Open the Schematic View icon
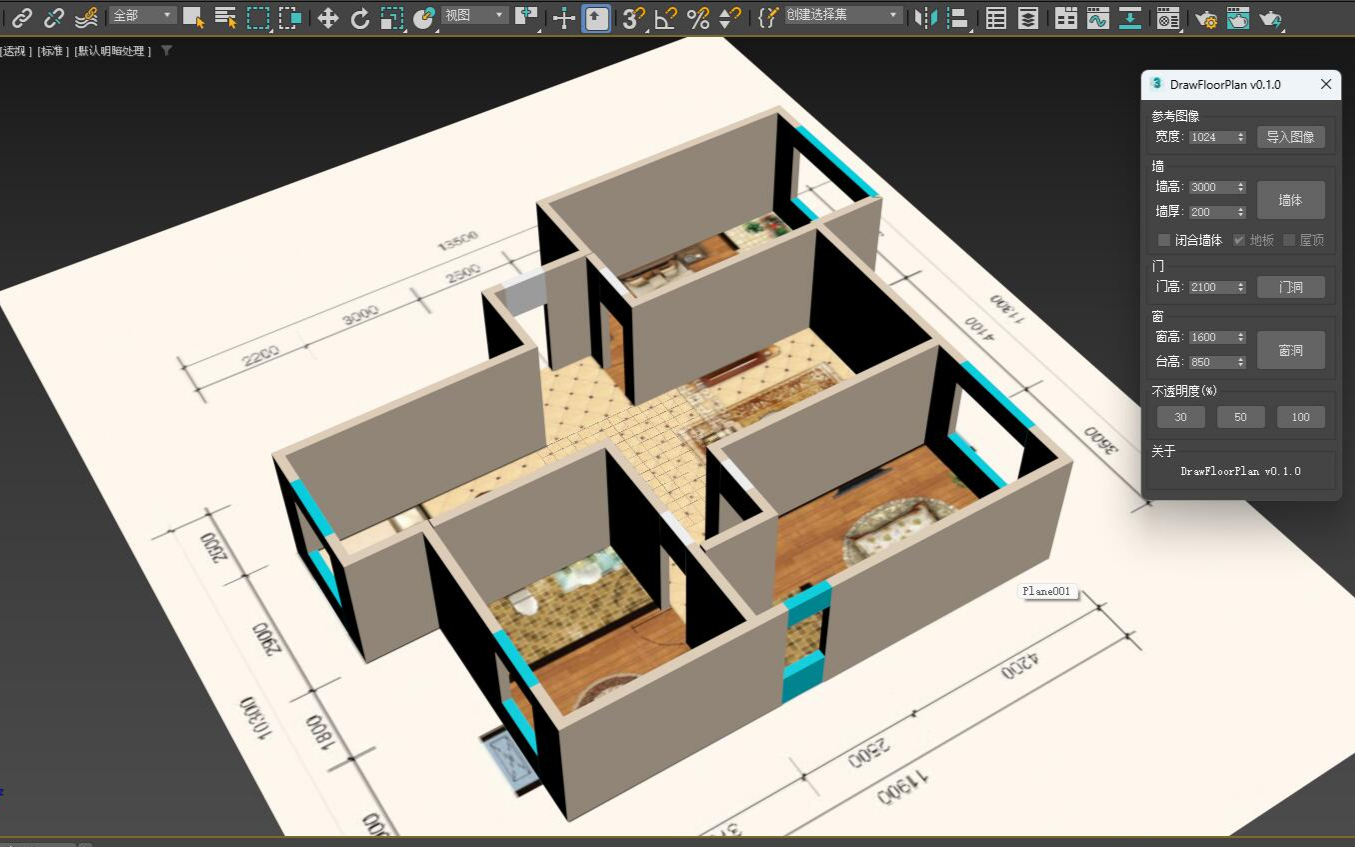This screenshot has width=1355, height=847. click(1130, 17)
